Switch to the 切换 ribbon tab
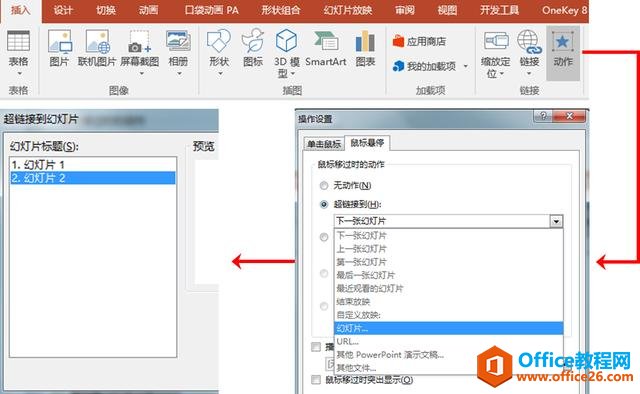The image size is (640, 394). point(106,10)
